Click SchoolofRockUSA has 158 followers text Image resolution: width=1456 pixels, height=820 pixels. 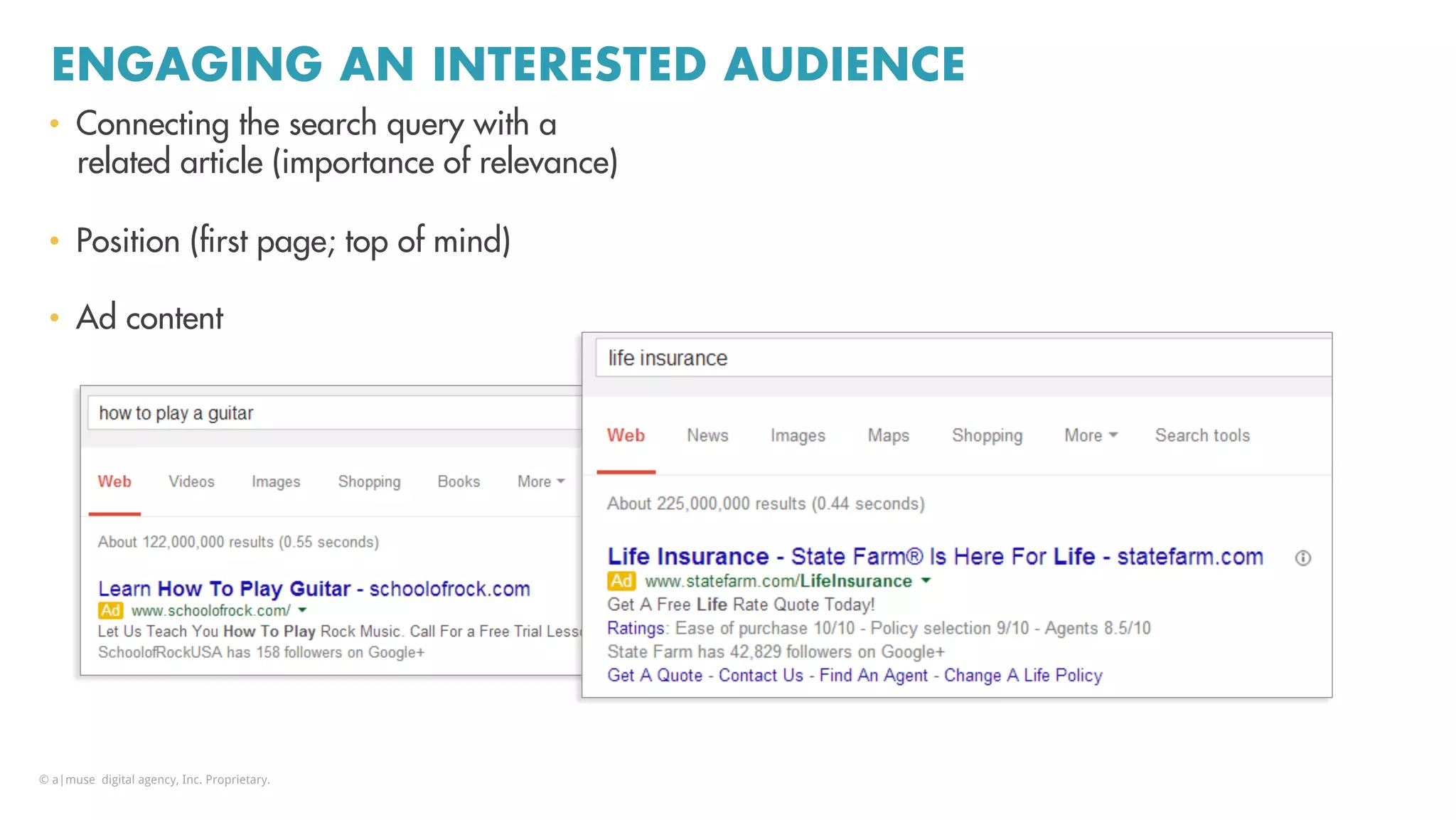(x=261, y=652)
